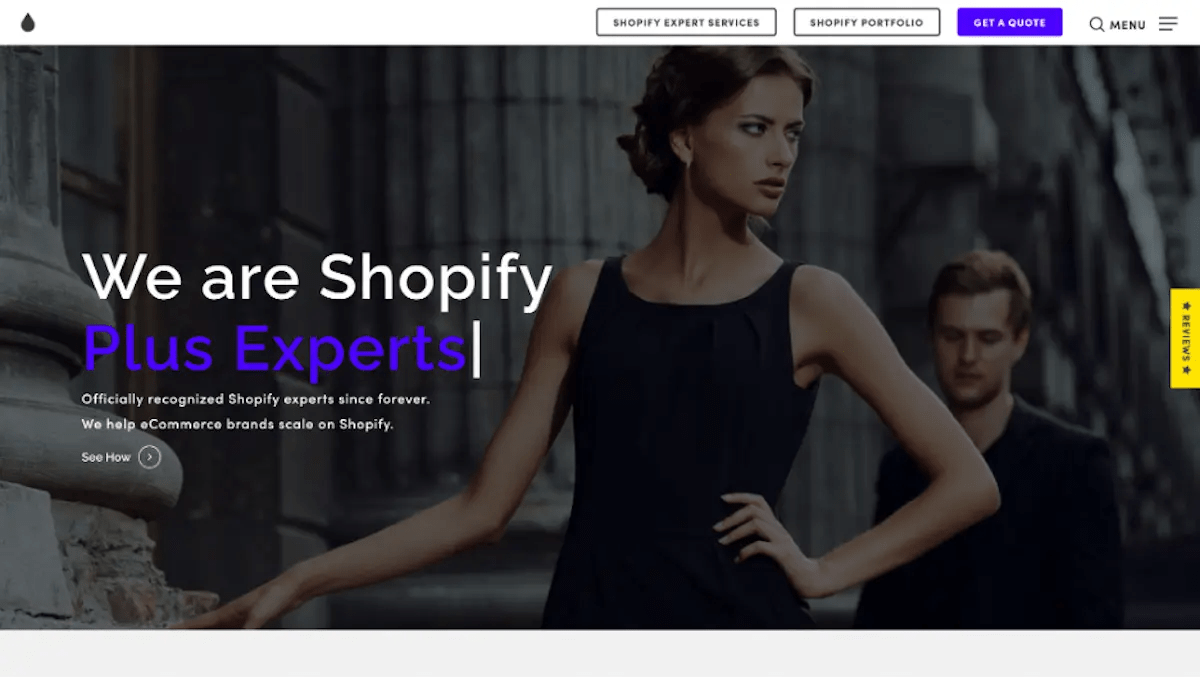Open the yellow Reviews side tab
Screen dimensions: 1200x677
click(x=1185, y=338)
